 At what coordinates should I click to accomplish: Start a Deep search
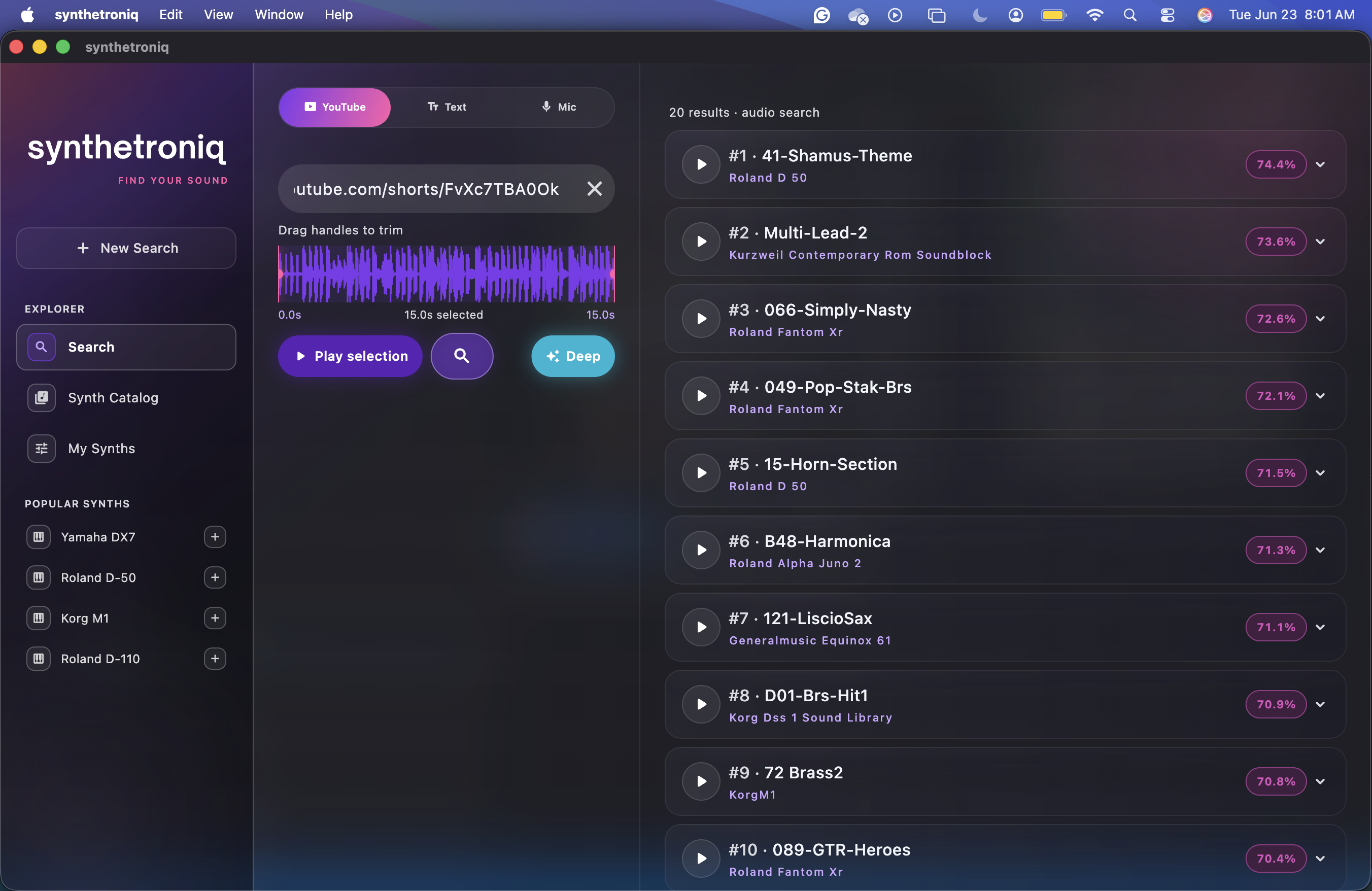pos(573,356)
